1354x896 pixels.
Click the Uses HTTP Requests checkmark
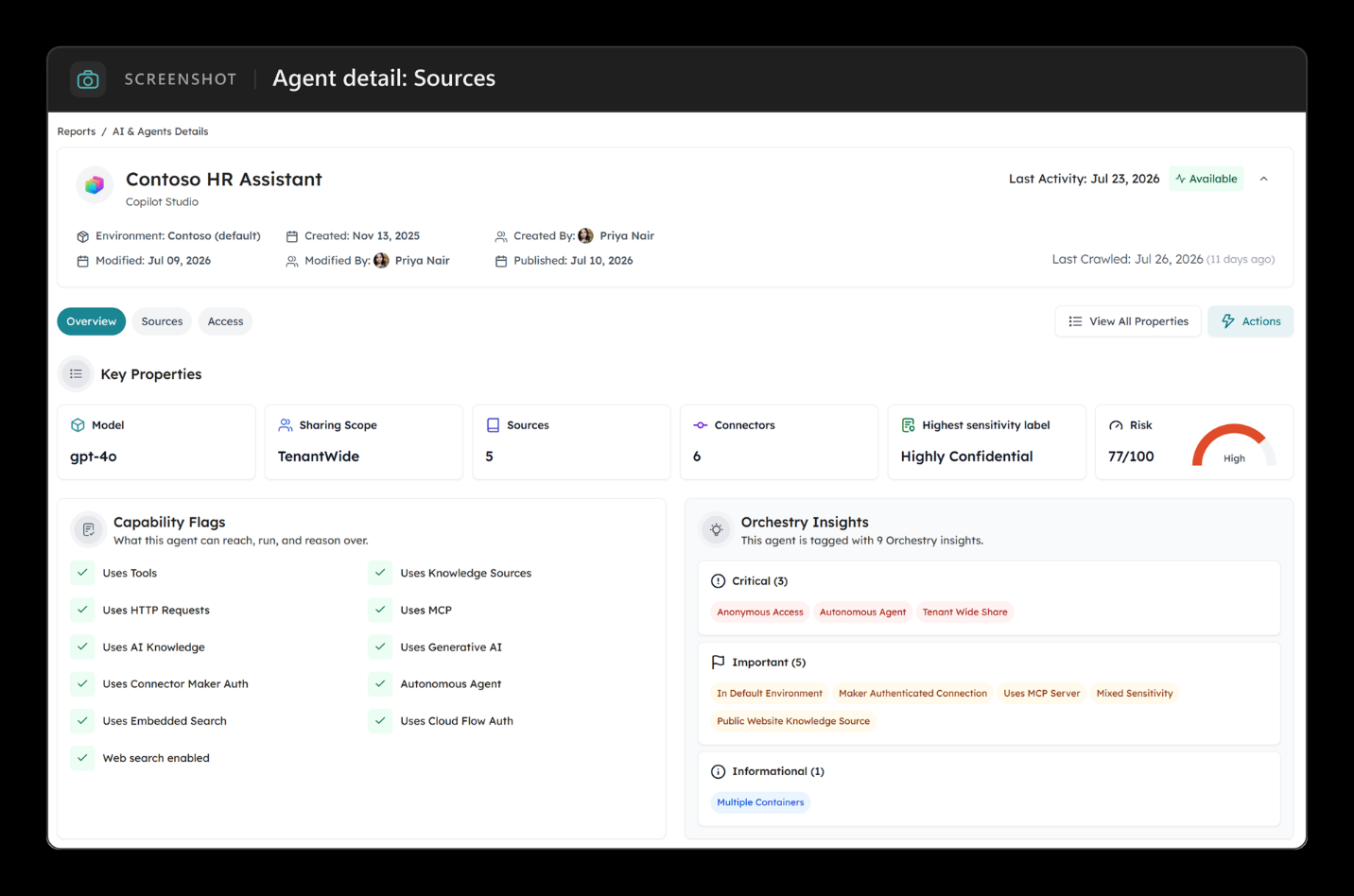coord(82,610)
